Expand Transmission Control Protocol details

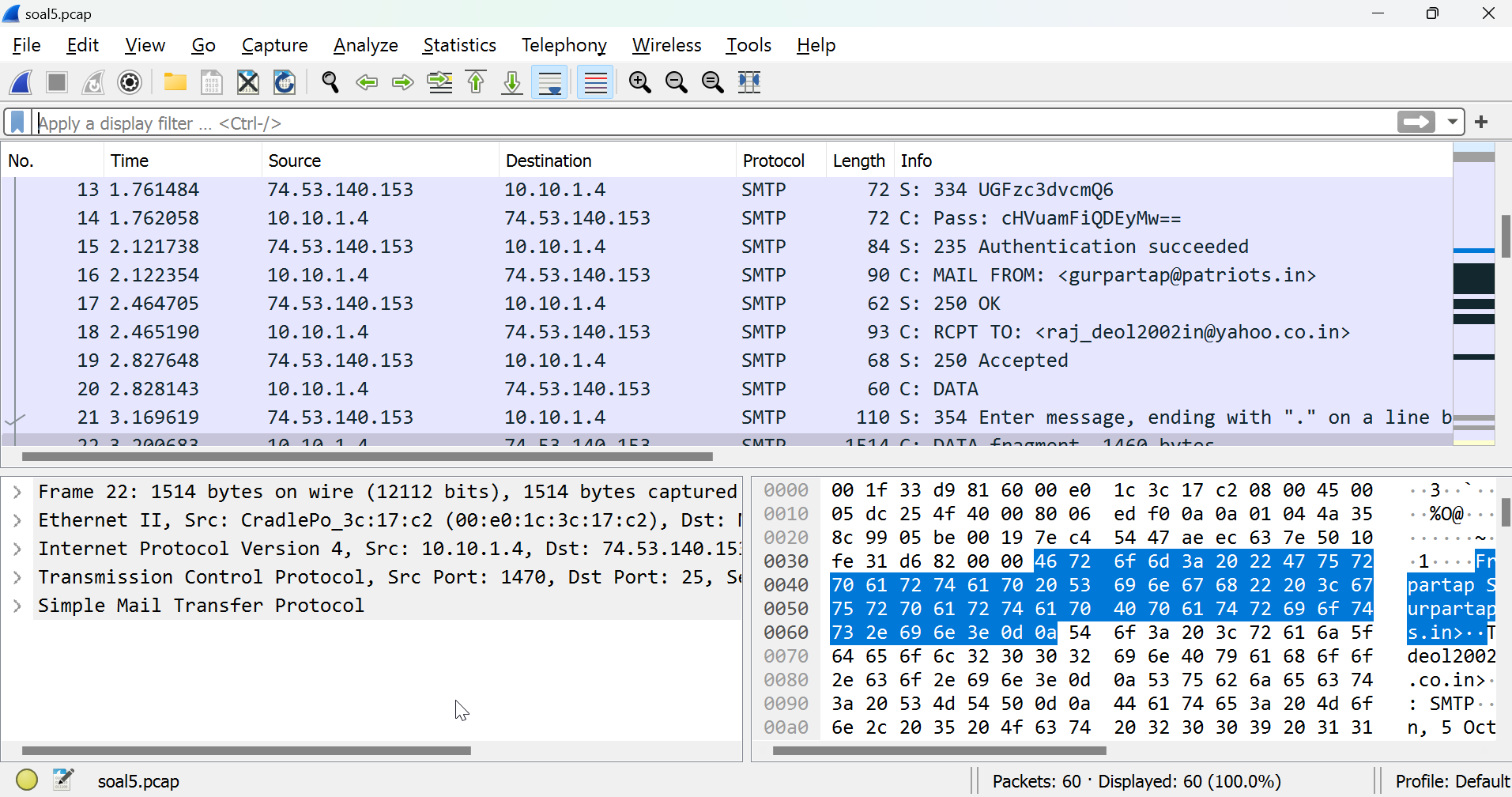point(16,576)
